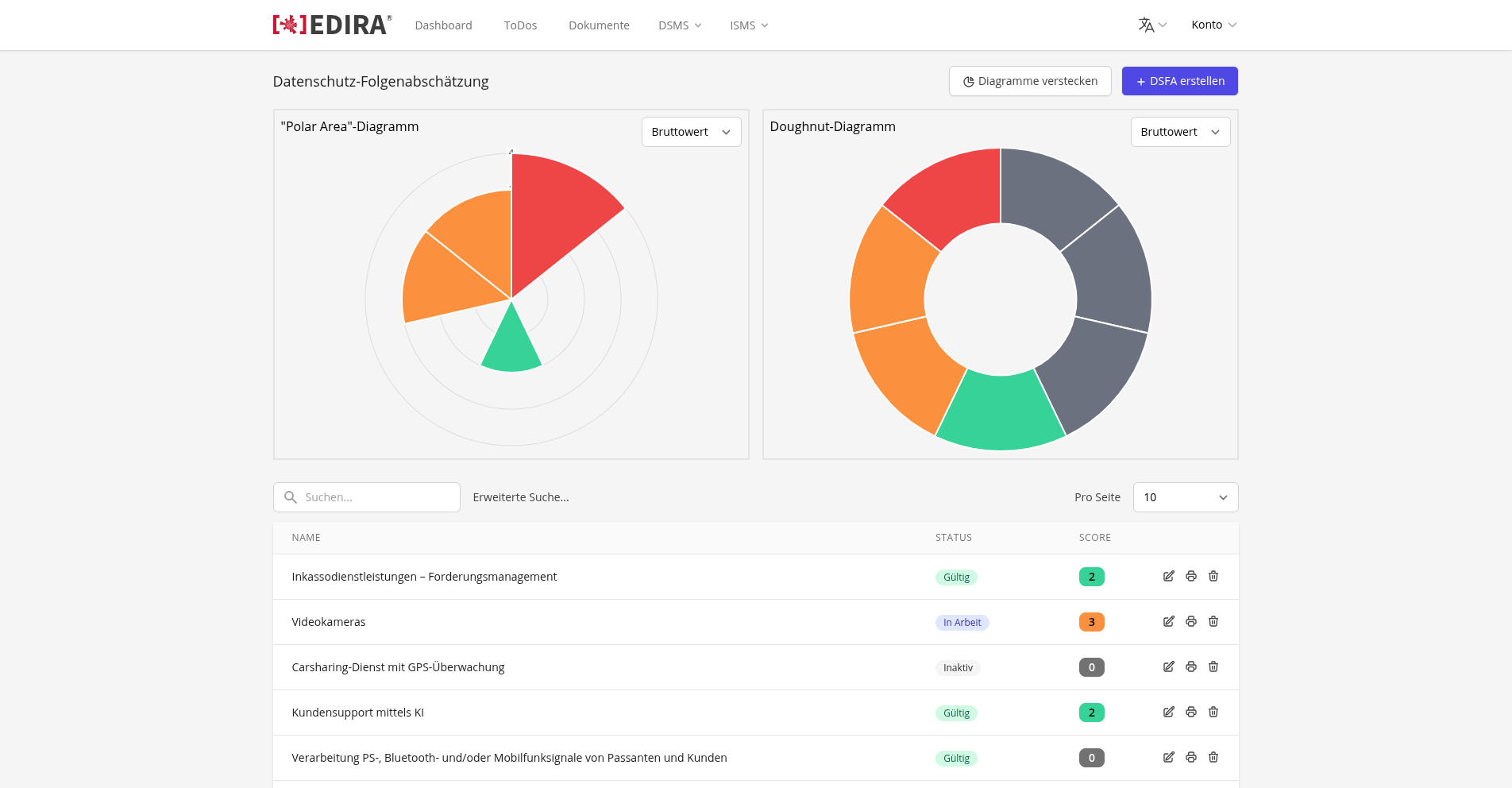Focus the Suchen search field
This screenshot has width=1512, height=788.
tap(367, 497)
